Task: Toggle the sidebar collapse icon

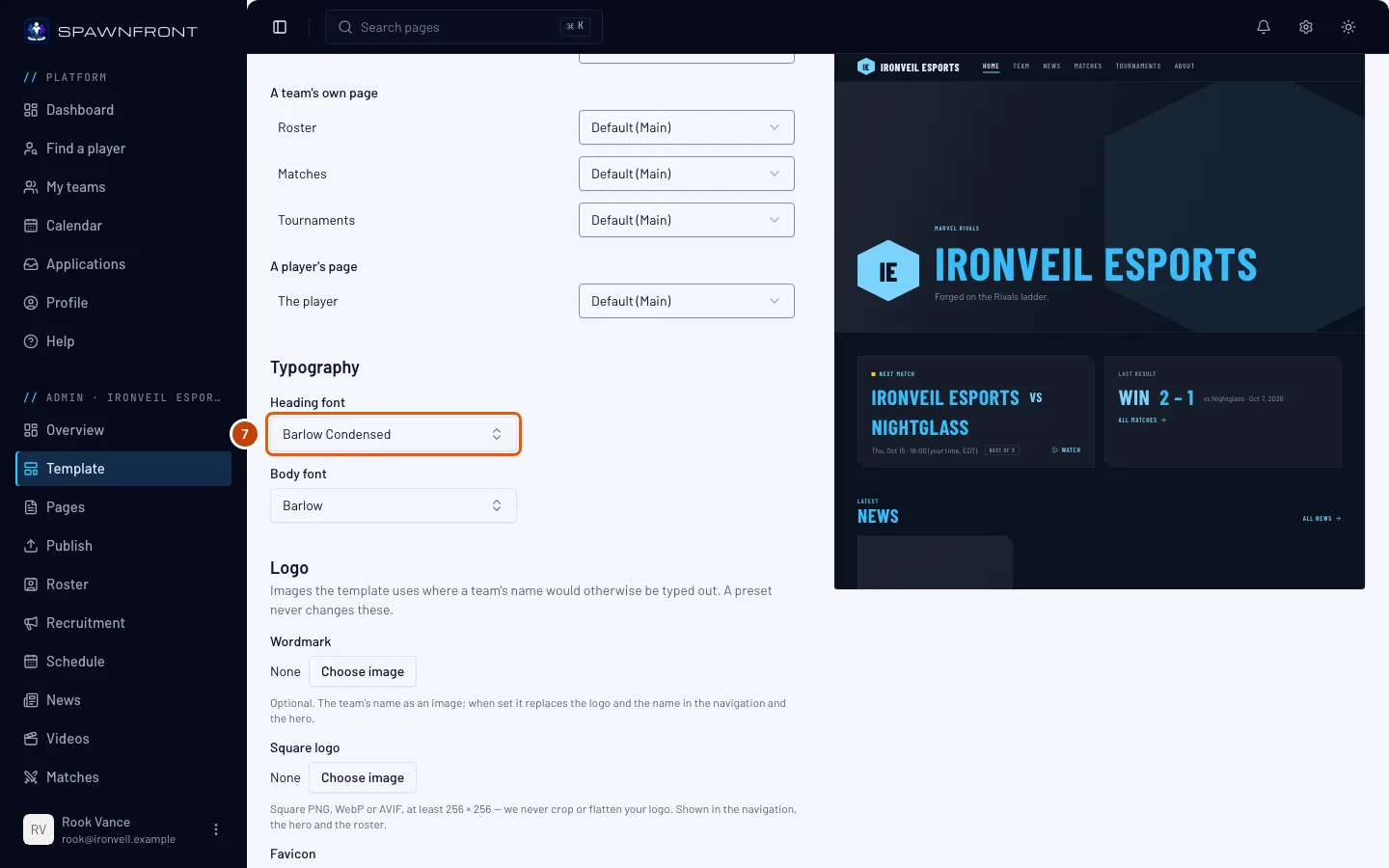Action: (280, 27)
